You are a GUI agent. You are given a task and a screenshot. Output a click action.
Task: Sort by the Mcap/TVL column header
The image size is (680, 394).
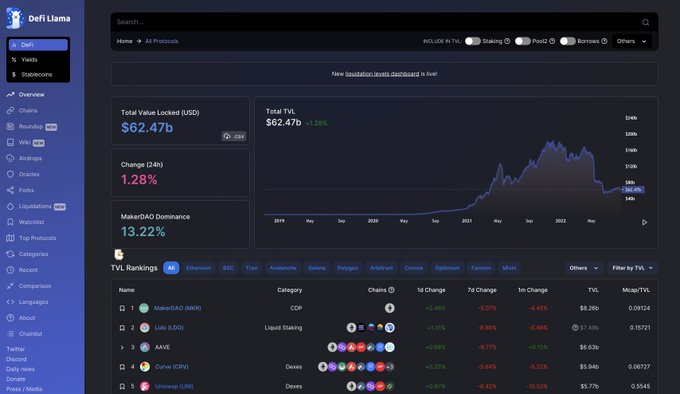tap(636, 290)
